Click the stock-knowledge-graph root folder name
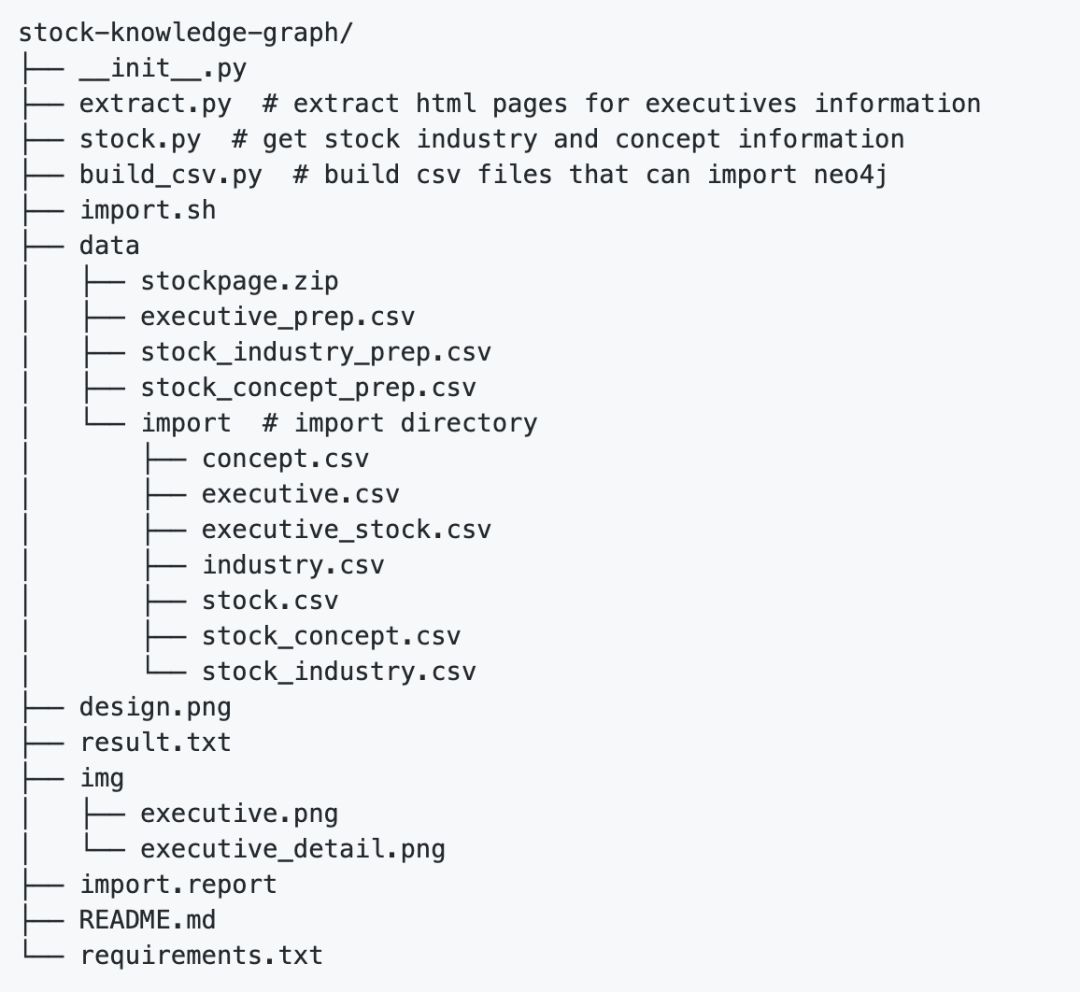1080x992 pixels. (x=187, y=32)
